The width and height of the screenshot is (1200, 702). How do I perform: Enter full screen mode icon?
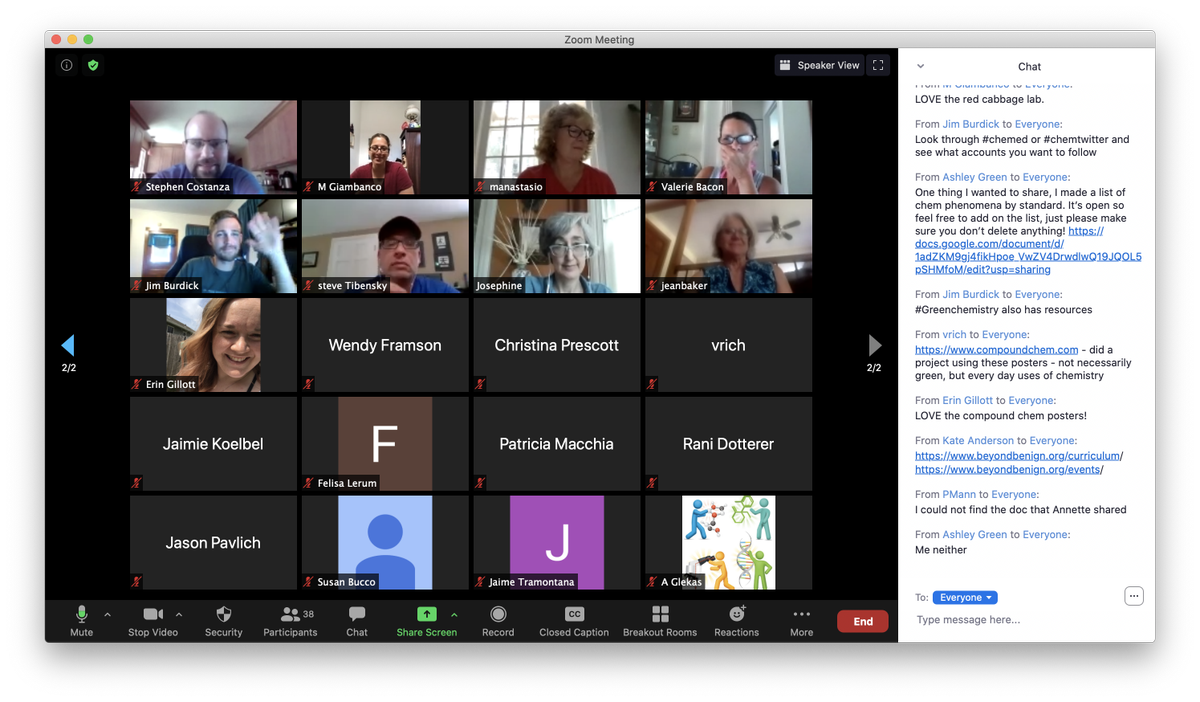[878, 65]
